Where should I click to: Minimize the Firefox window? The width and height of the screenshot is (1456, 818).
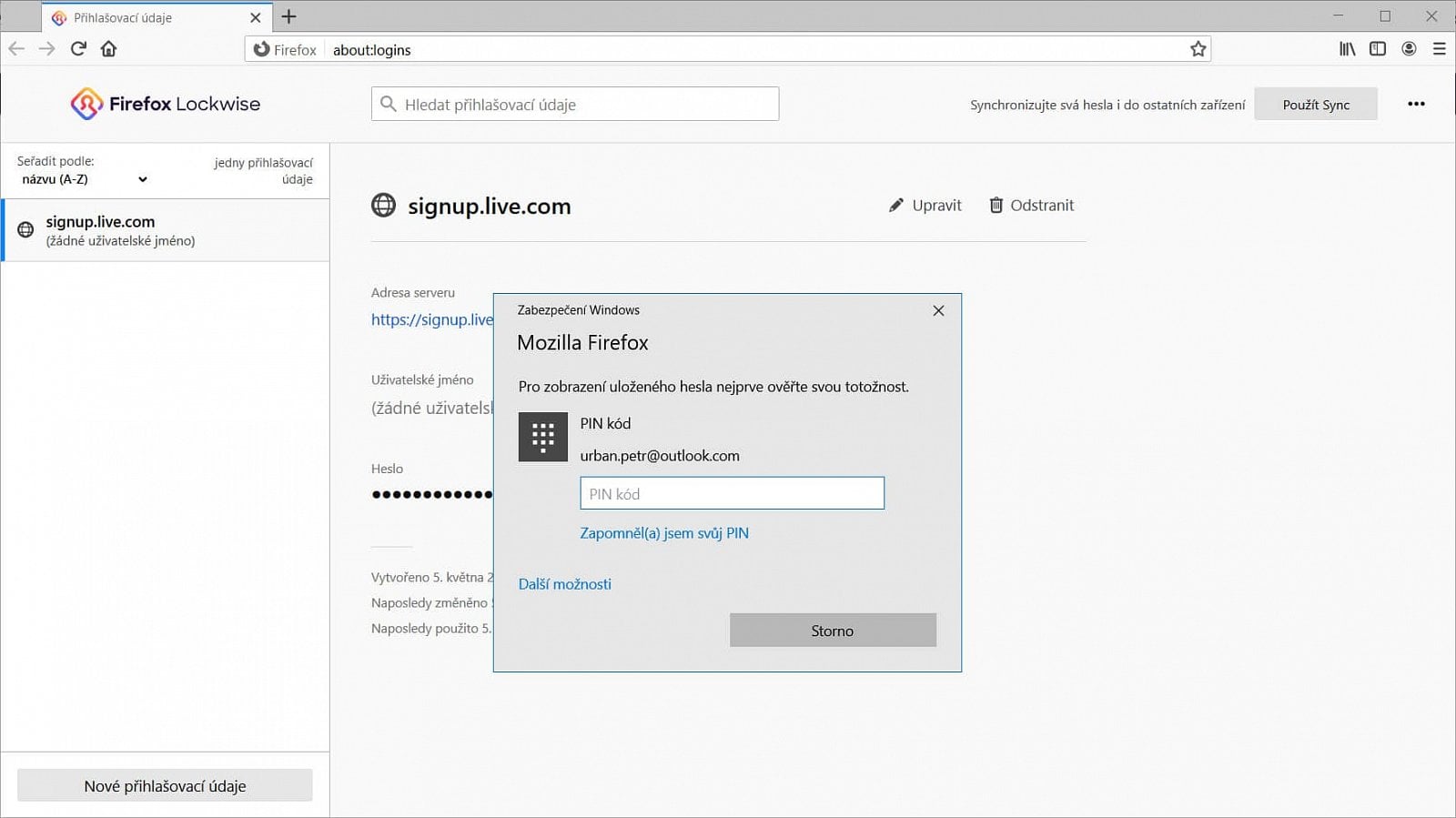tap(1338, 16)
